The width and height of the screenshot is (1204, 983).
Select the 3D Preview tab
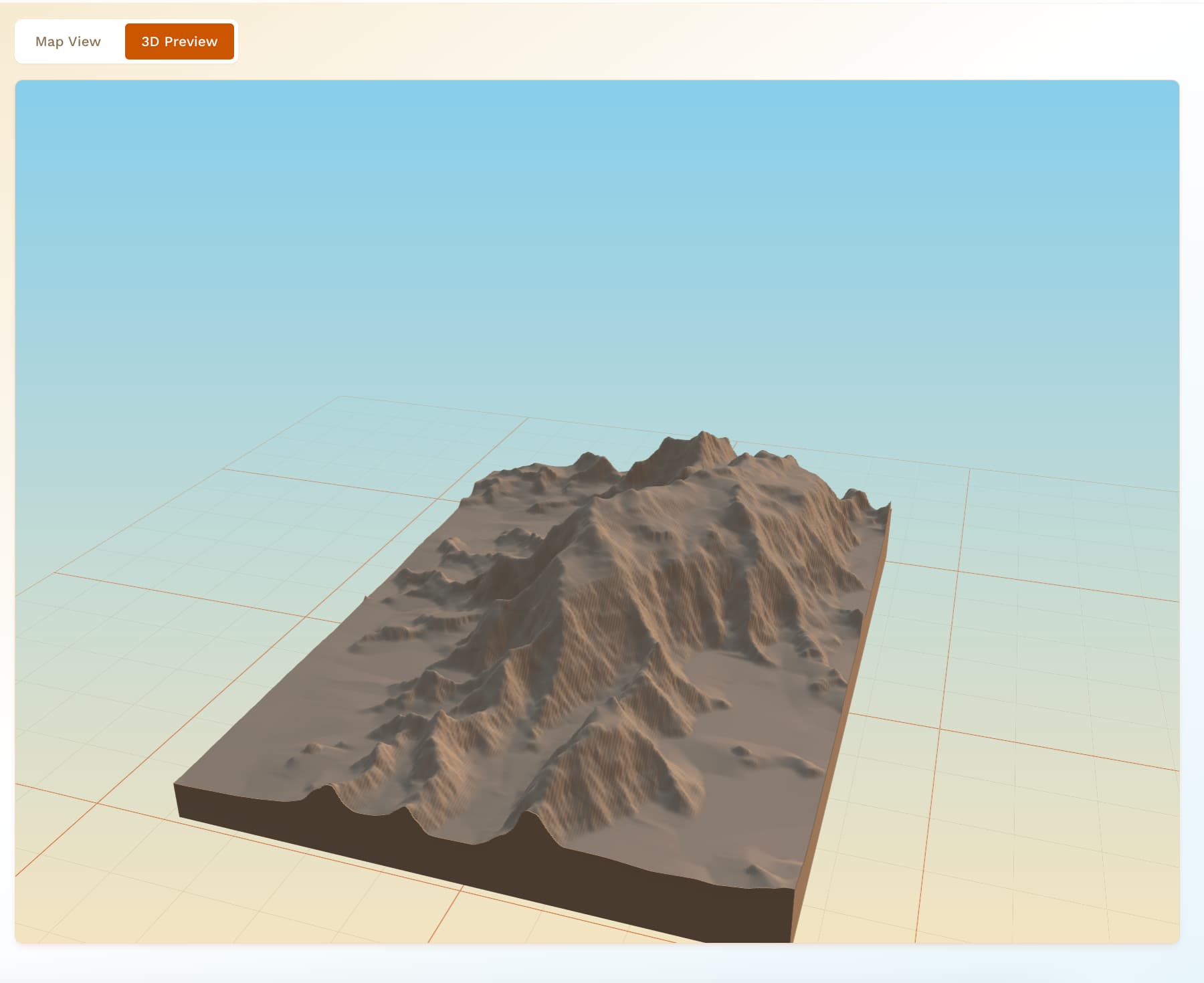click(x=179, y=41)
